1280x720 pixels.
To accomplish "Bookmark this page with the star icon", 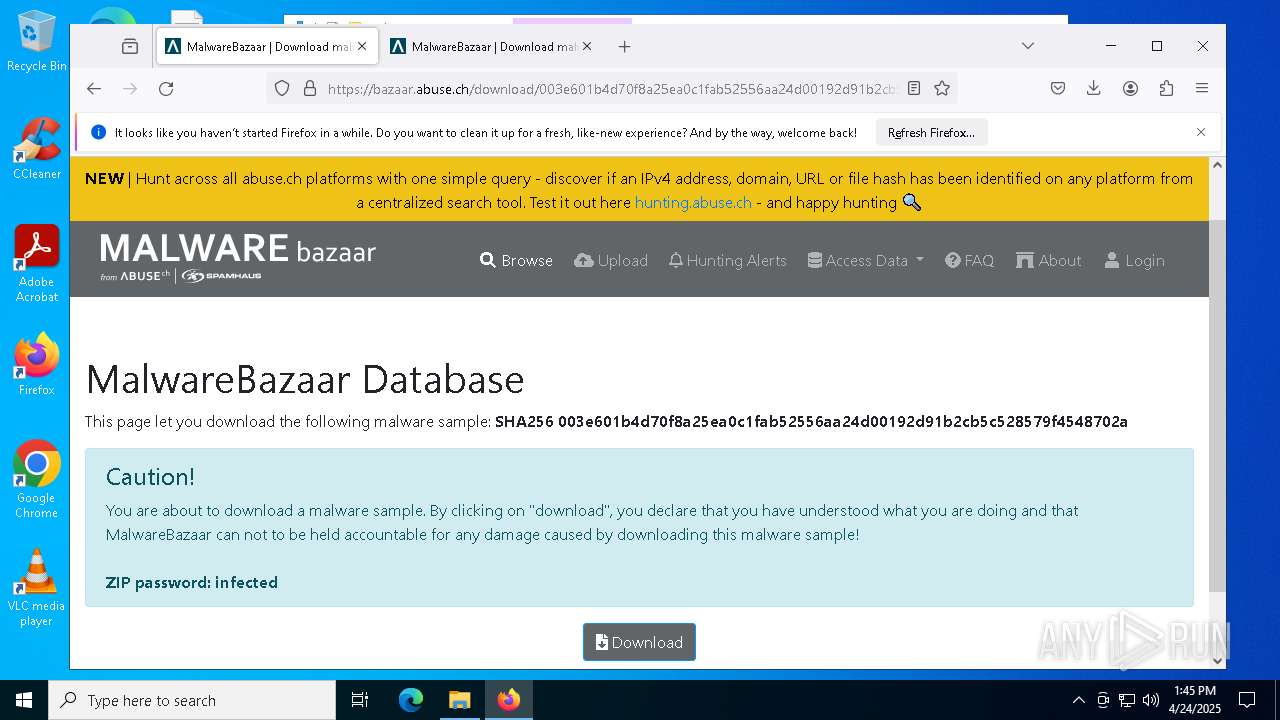I will (942, 88).
